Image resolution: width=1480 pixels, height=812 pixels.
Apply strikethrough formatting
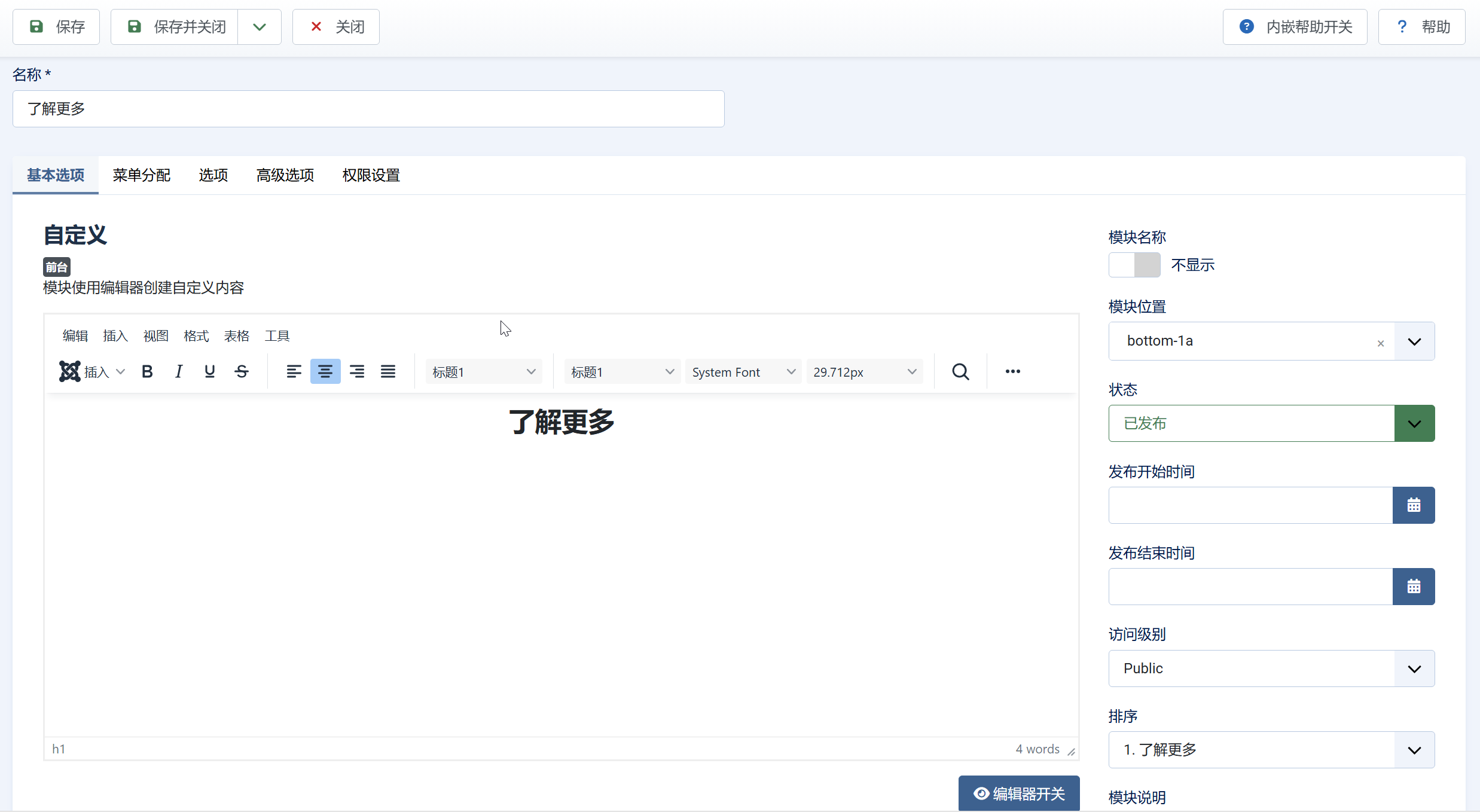point(242,371)
